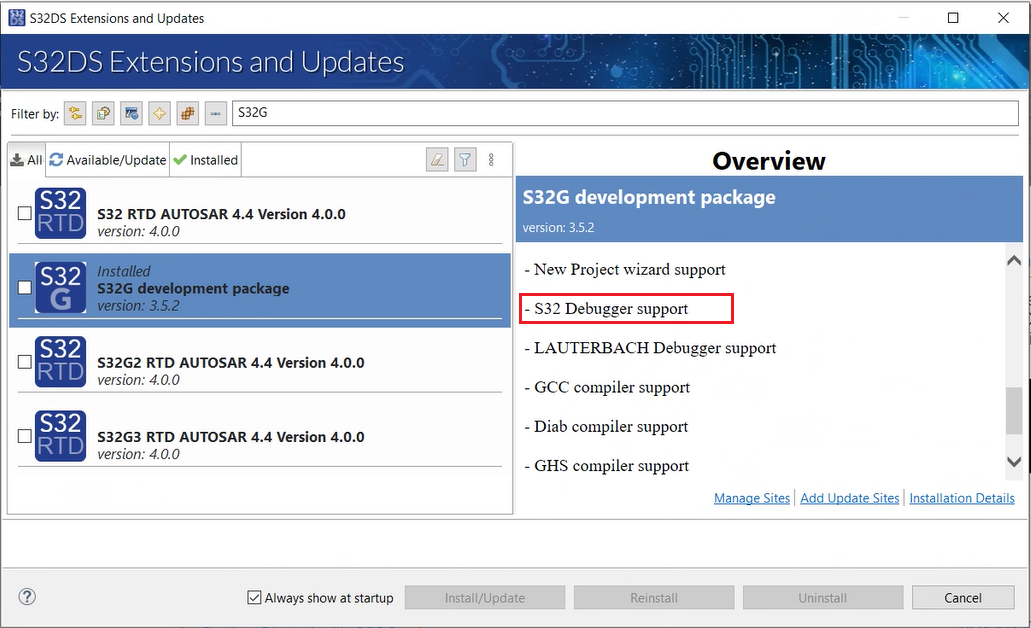Click the orange grid filter icon
Screen dimensions: 1031x628
click(x=187, y=113)
